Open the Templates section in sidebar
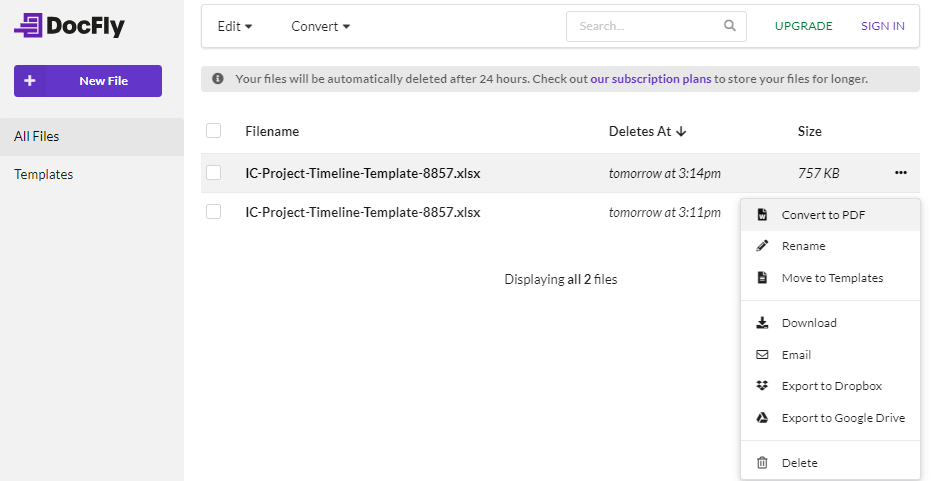This screenshot has height=481, width=932. pyautogui.click(x=44, y=174)
